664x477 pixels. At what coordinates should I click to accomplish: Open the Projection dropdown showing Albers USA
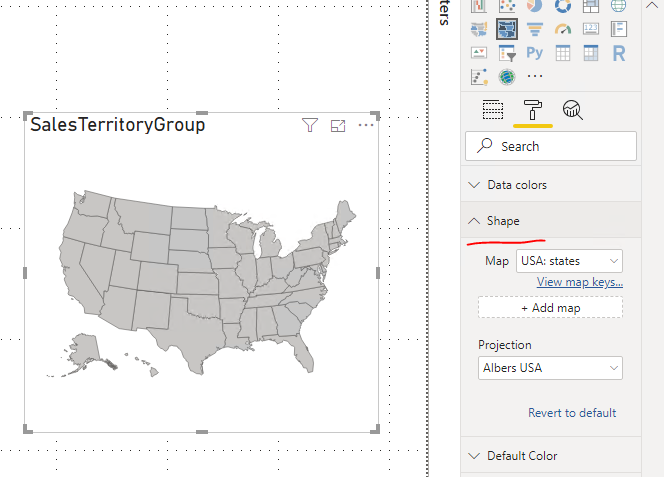(550, 368)
